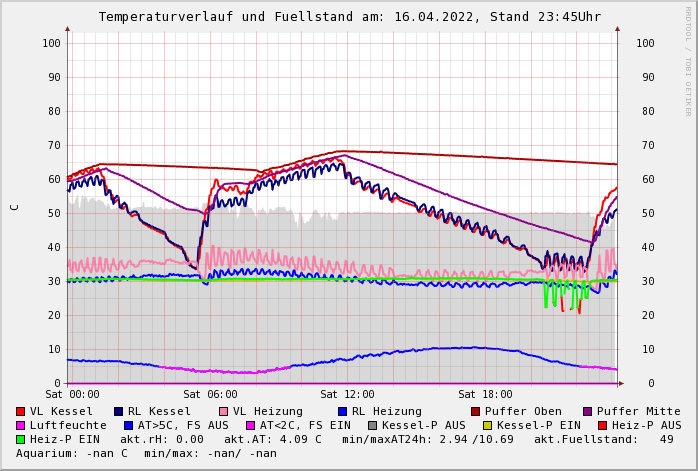The image size is (698, 471).
Task: Click the Temperaturverlauf und Fuellstand chart title
Action: pos(349,17)
